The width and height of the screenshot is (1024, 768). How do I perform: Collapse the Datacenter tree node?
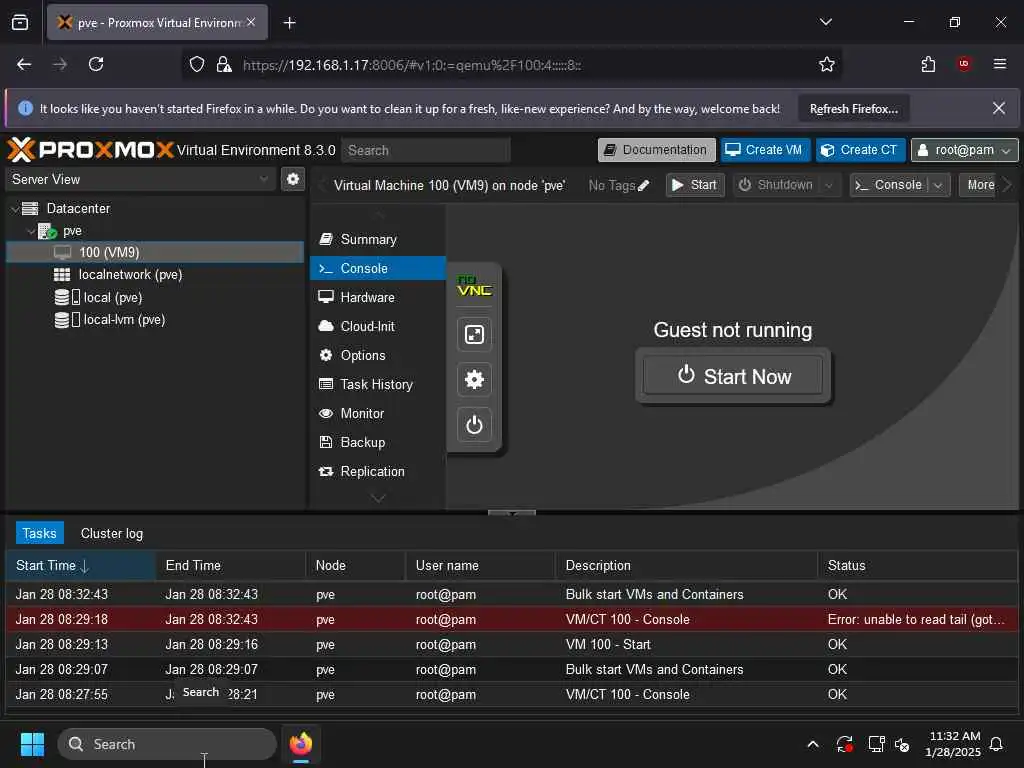tap(15, 209)
